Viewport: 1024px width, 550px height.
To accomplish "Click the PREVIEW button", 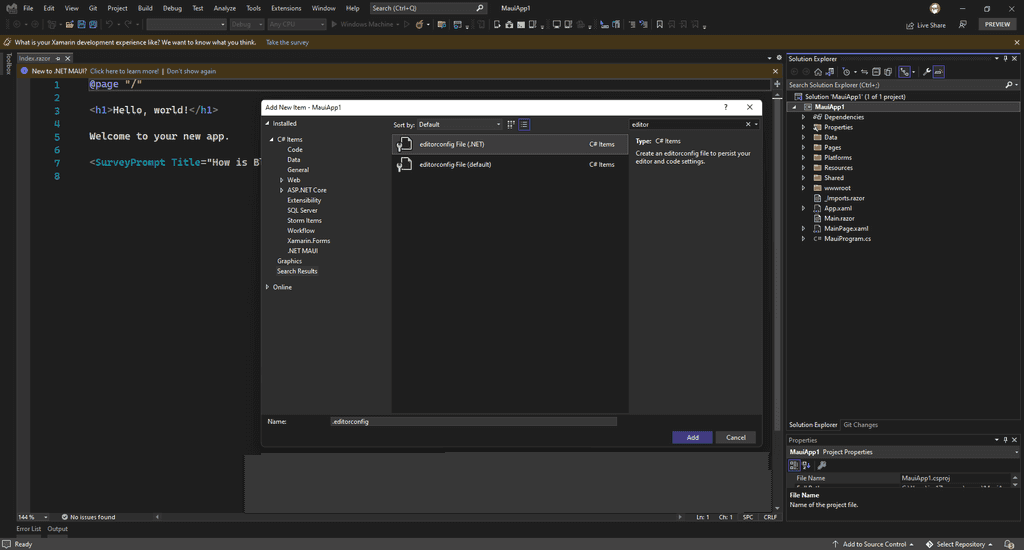I will (x=997, y=24).
